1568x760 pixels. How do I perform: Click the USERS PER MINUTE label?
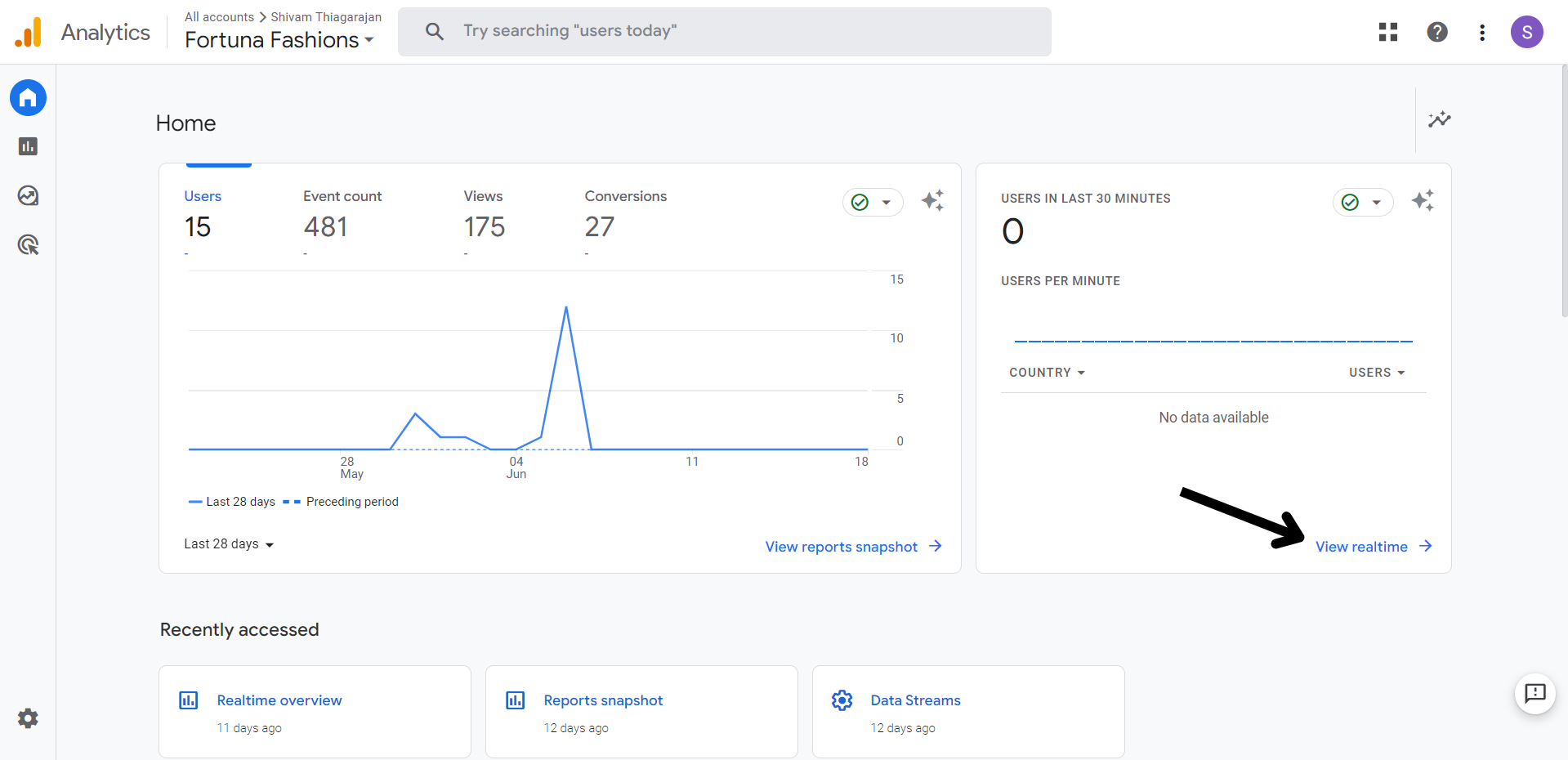[x=1060, y=281]
